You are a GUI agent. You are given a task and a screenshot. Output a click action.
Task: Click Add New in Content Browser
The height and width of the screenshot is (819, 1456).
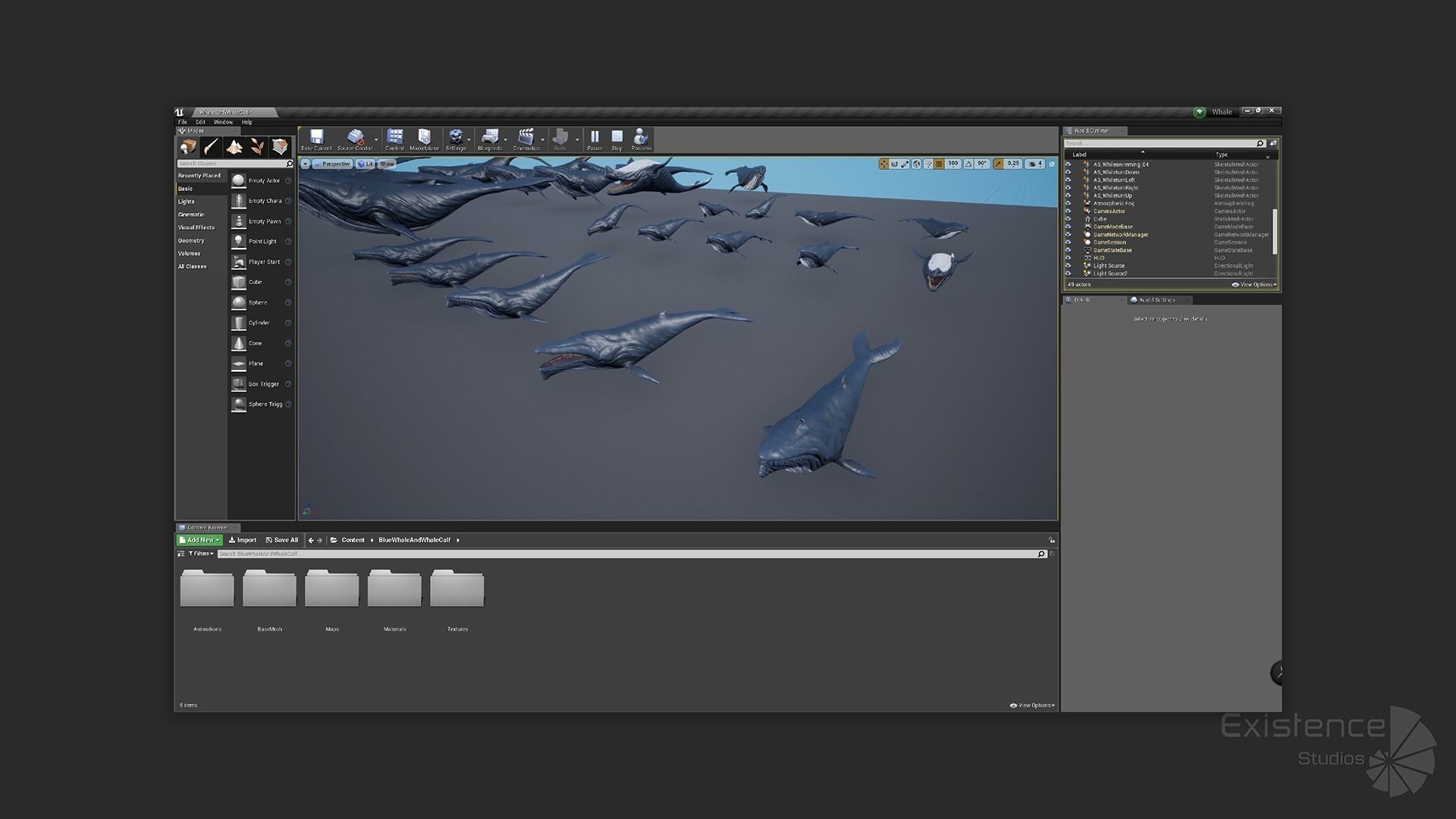[199, 540]
